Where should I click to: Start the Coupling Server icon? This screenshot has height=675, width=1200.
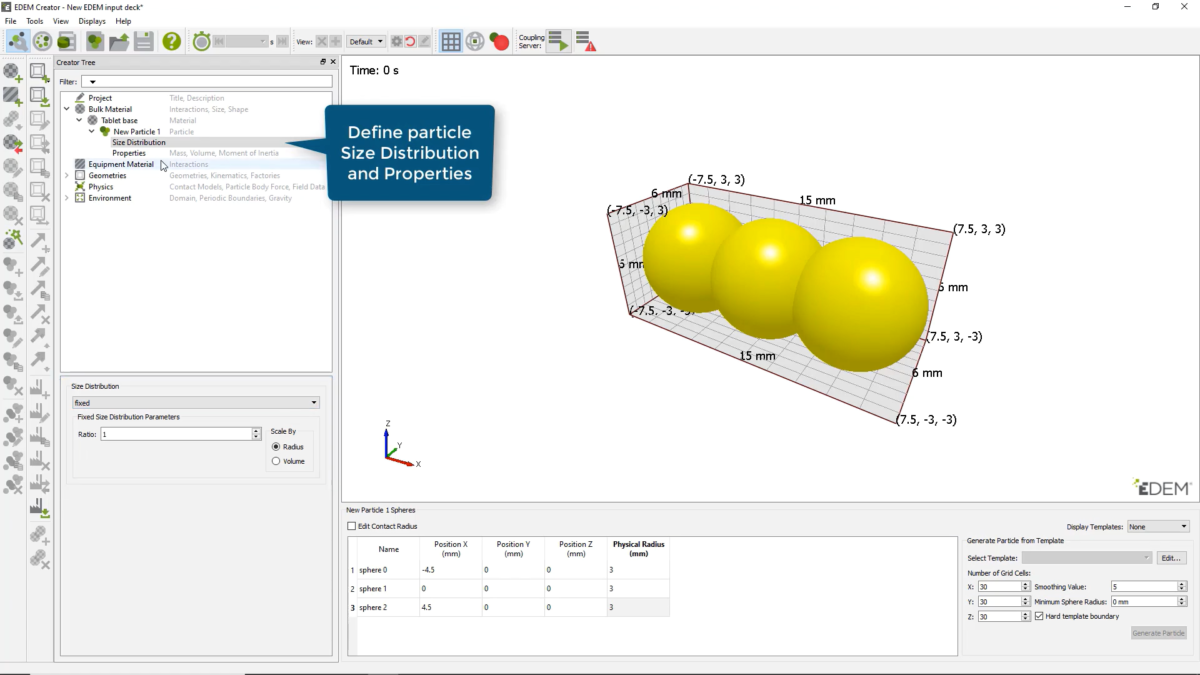point(559,41)
